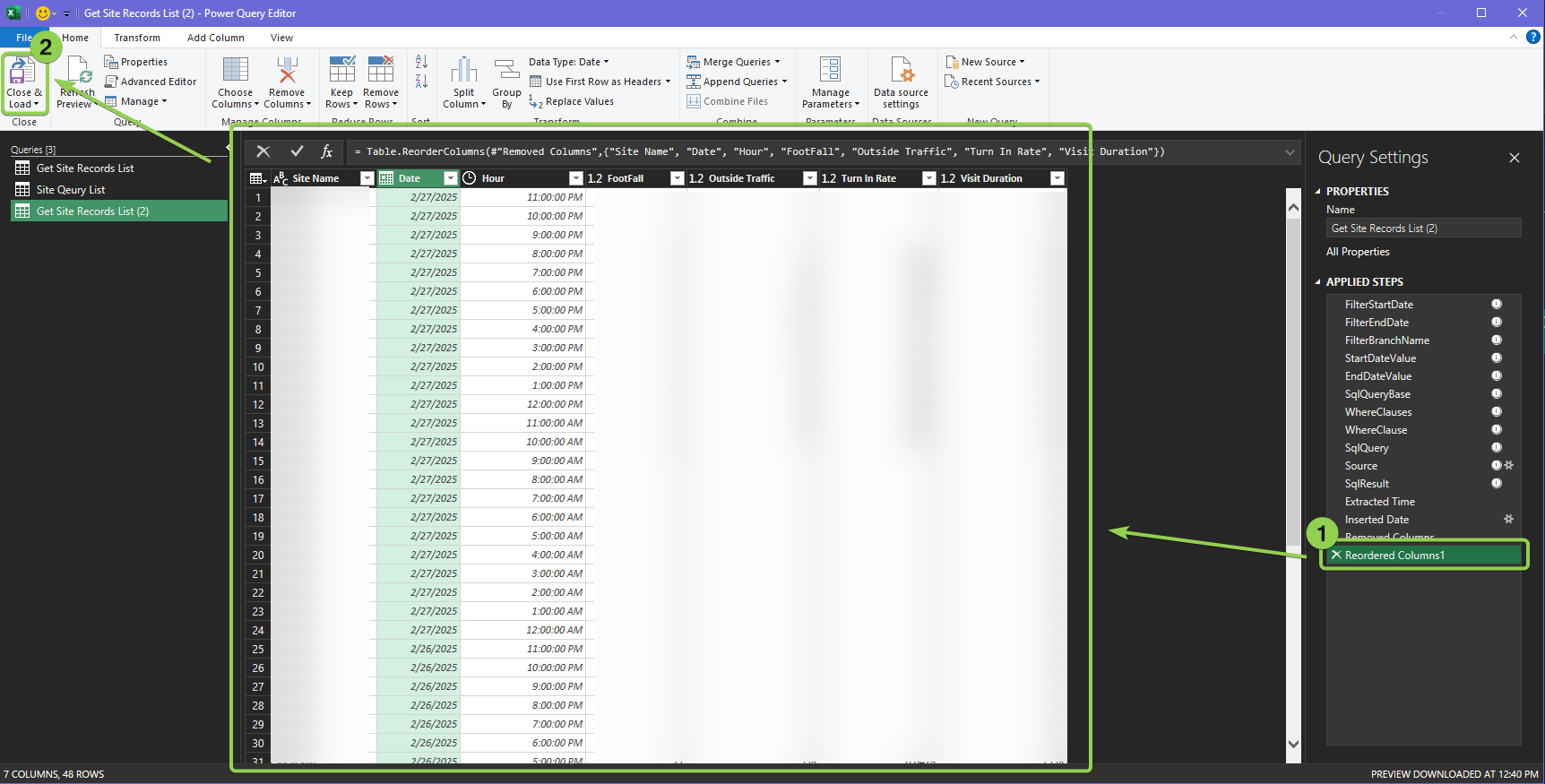
Task: Open the Quick Access Toolbar customize arrow
Action: [66, 13]
